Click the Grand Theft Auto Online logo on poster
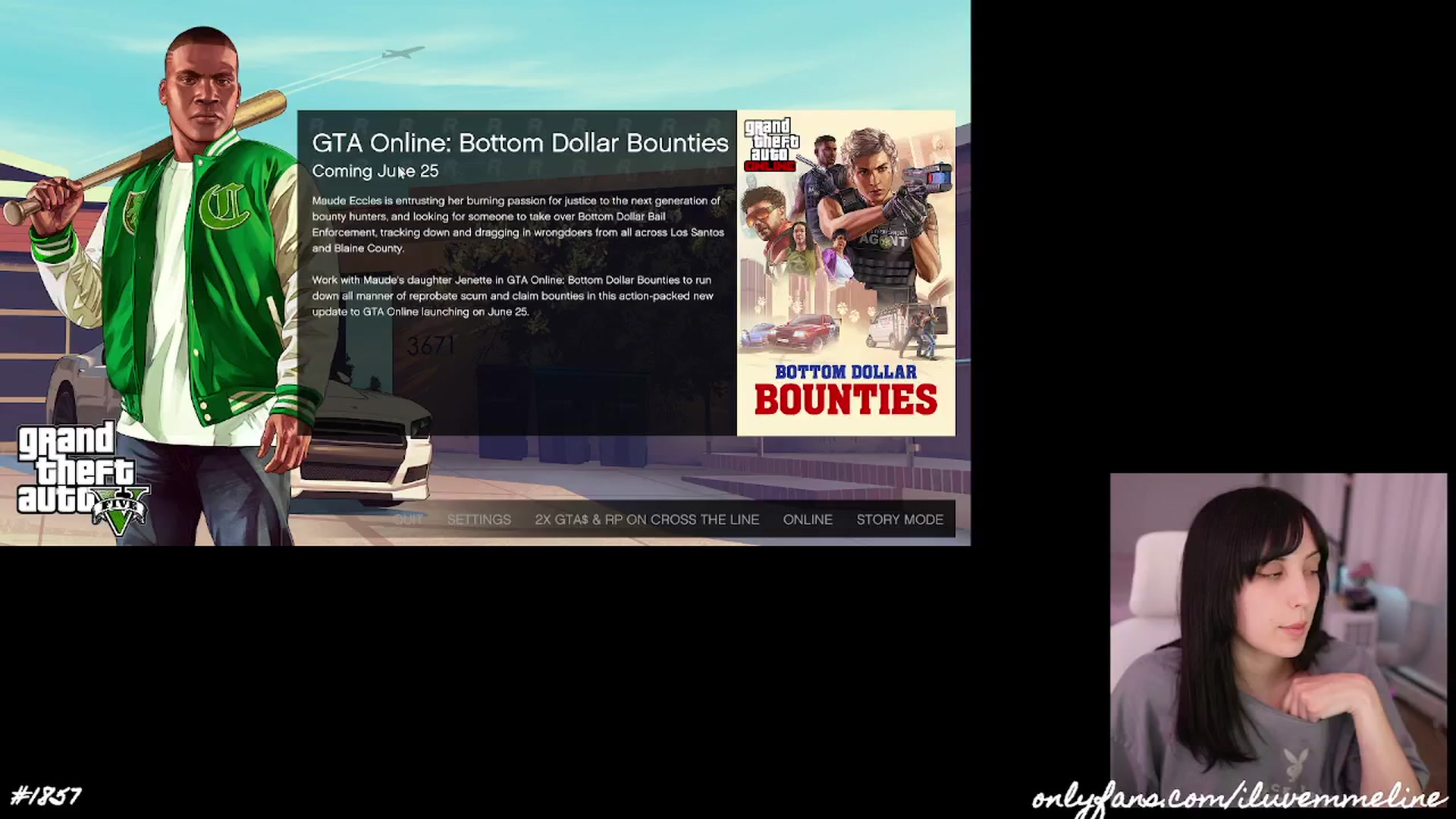1456x819 pixels. tap(770, 144)
